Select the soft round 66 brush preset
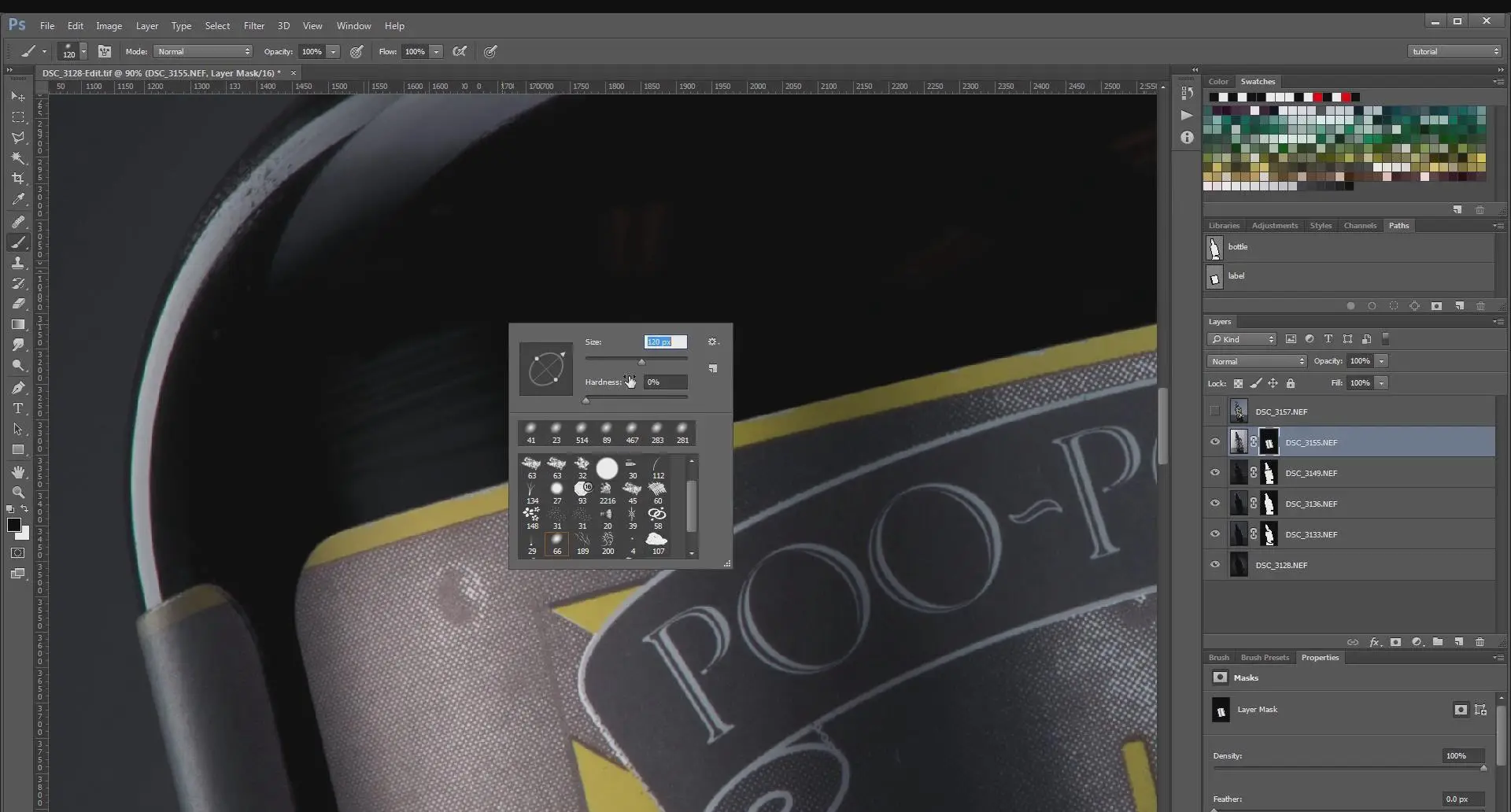The height and width of the screenshot is (812, 1511). [556, 544]
